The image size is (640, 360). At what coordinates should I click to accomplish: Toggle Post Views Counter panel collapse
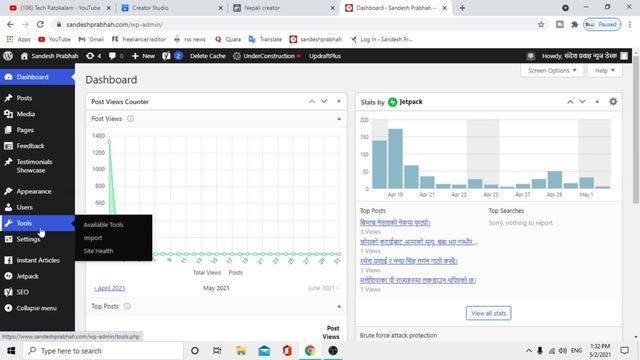point(339,101)
